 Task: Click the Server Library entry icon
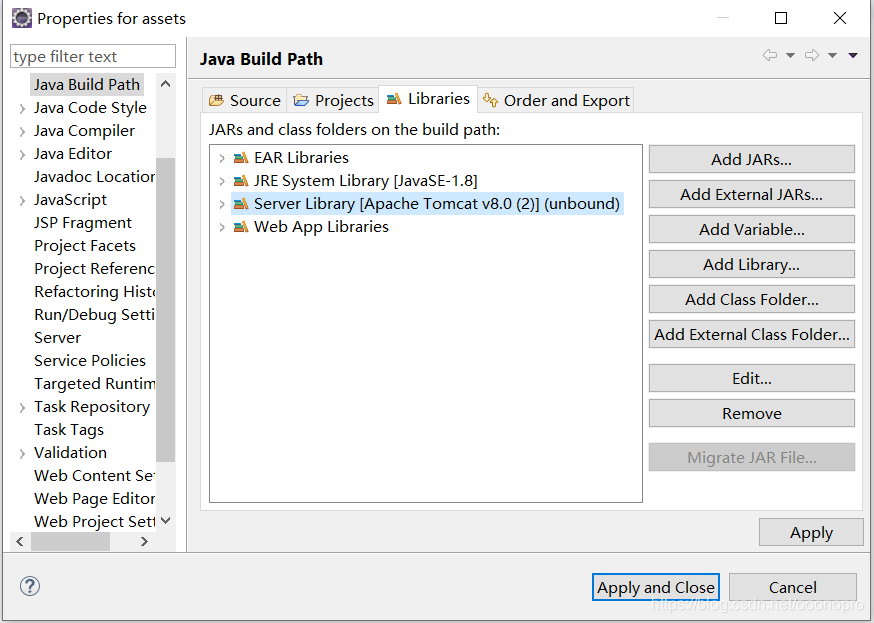pyautogui.click(x=241, y=204)
